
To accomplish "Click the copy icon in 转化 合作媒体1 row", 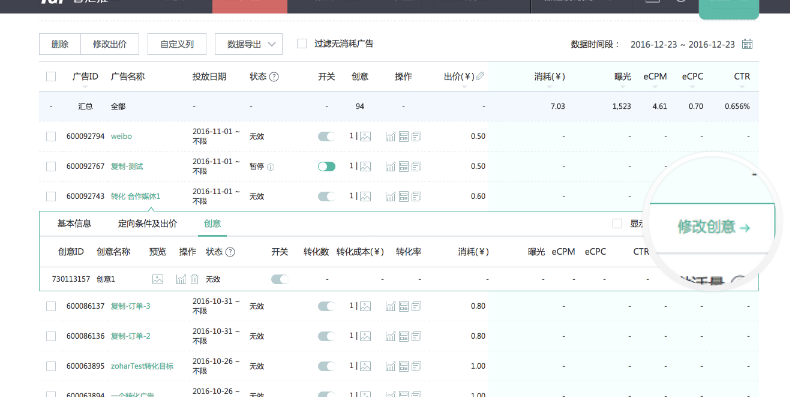I will 416,196.
